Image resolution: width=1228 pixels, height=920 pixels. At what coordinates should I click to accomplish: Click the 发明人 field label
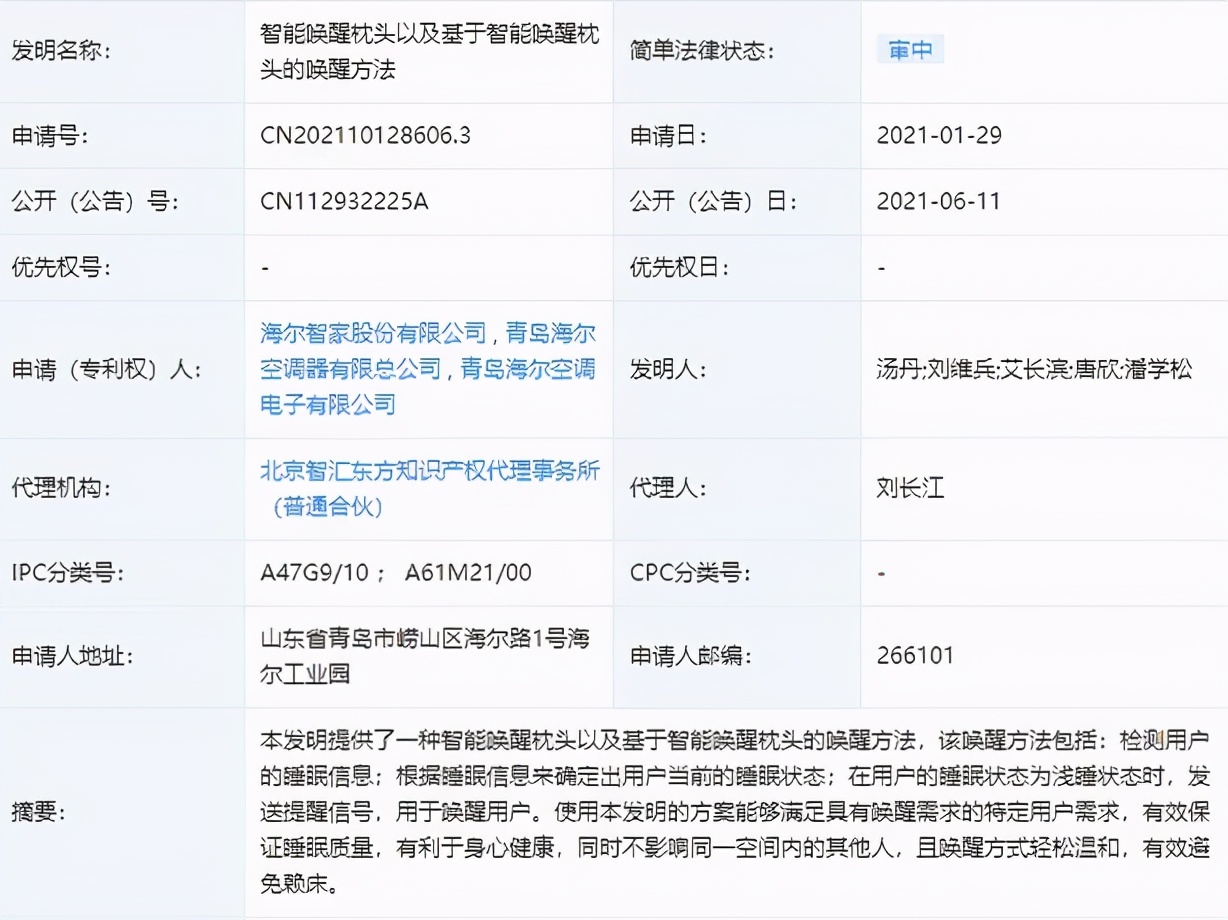[x=667, y=369]
